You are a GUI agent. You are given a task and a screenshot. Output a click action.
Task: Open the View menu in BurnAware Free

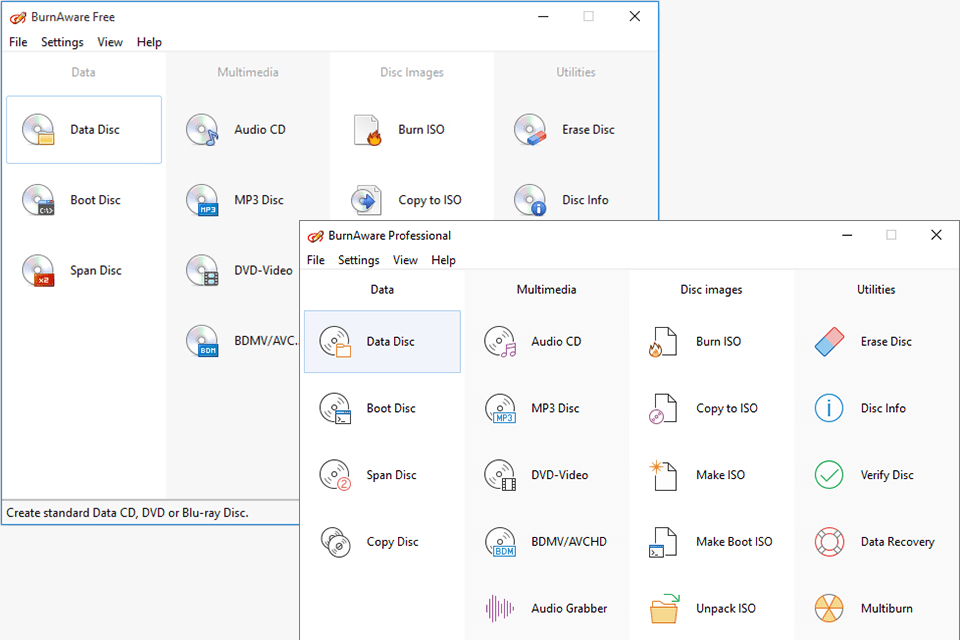tap(110, 42)
